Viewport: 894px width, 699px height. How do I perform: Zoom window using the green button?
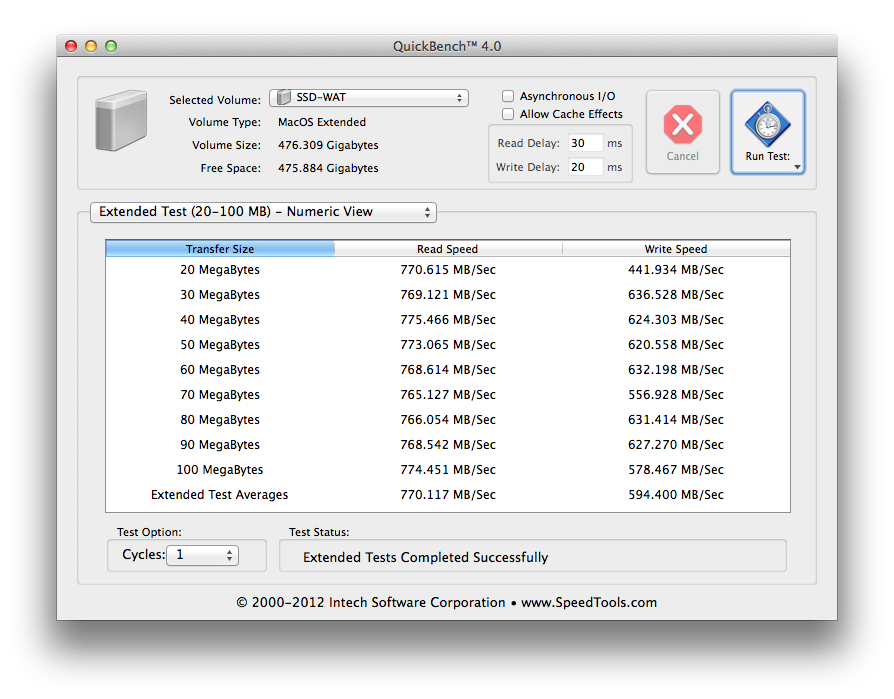pyautogui.click(x=111, y=46)
